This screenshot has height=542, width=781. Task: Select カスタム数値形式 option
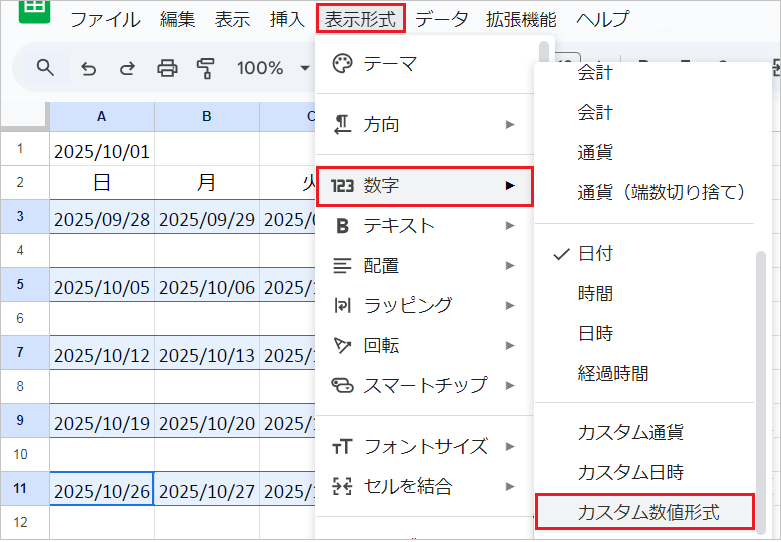(648, 513)
